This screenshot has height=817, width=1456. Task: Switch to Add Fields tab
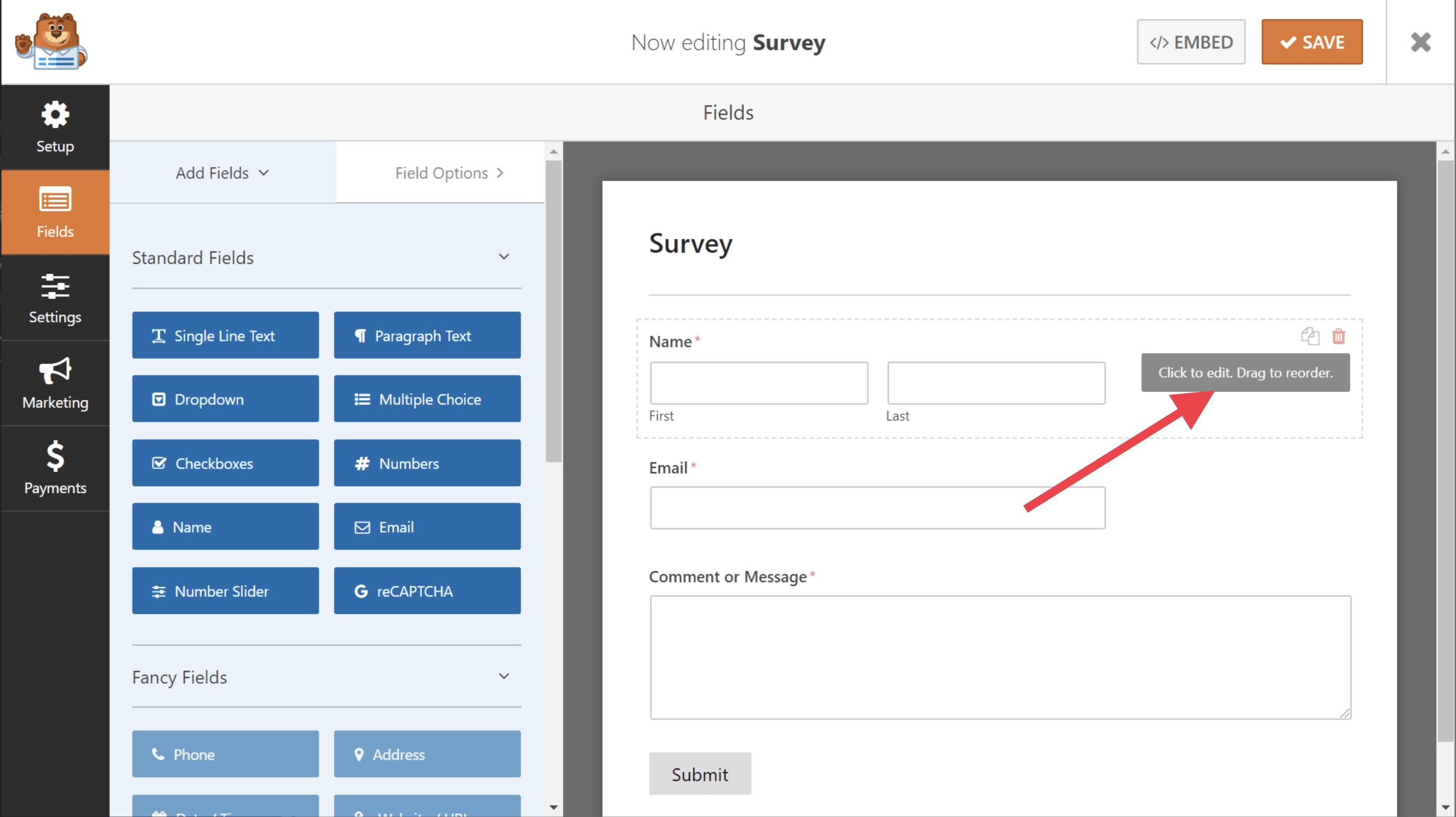(x=223, y=173)
